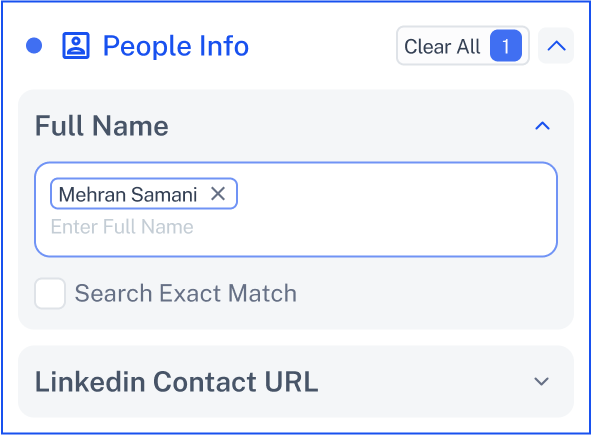The width and height of the screenshot is (591, 435).
Task: Click the Clear All button
Action: point(463,46)
